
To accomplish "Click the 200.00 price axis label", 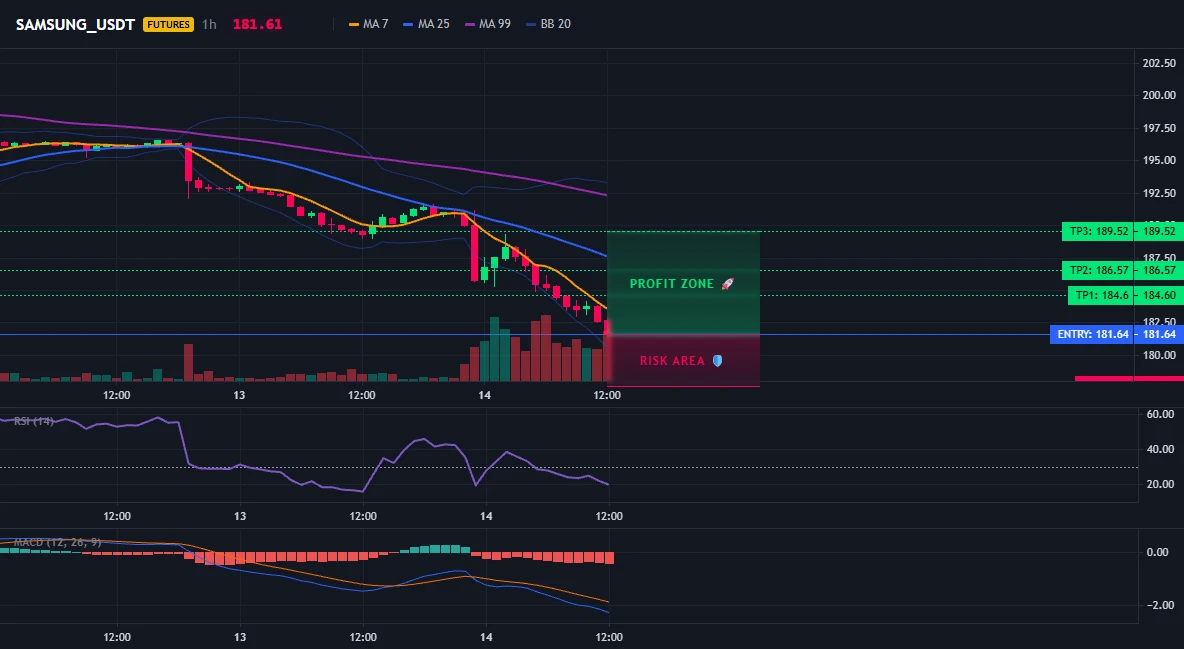I will [1159, 95].
